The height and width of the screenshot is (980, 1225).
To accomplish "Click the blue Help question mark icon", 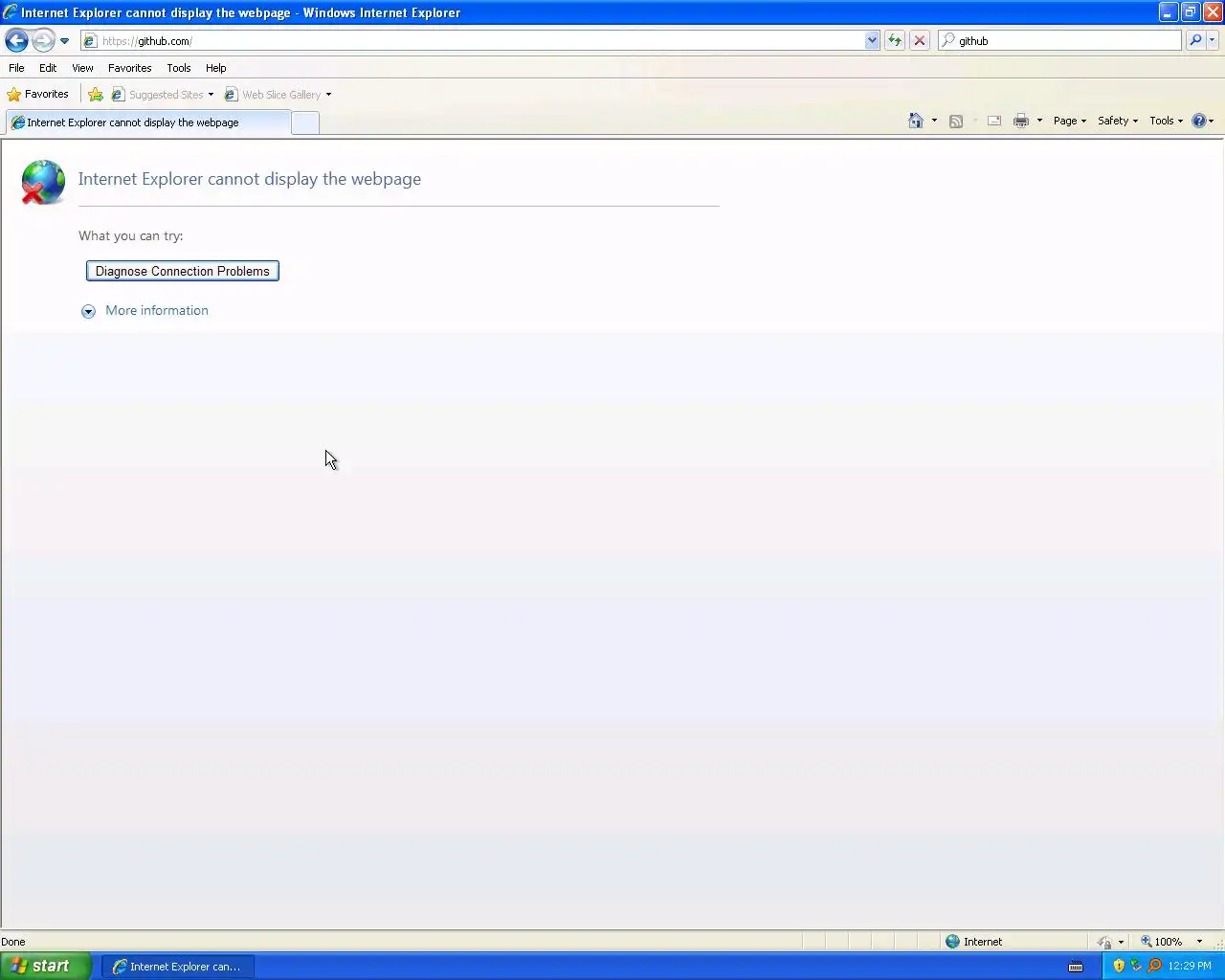I will (x=1199, y=121).
